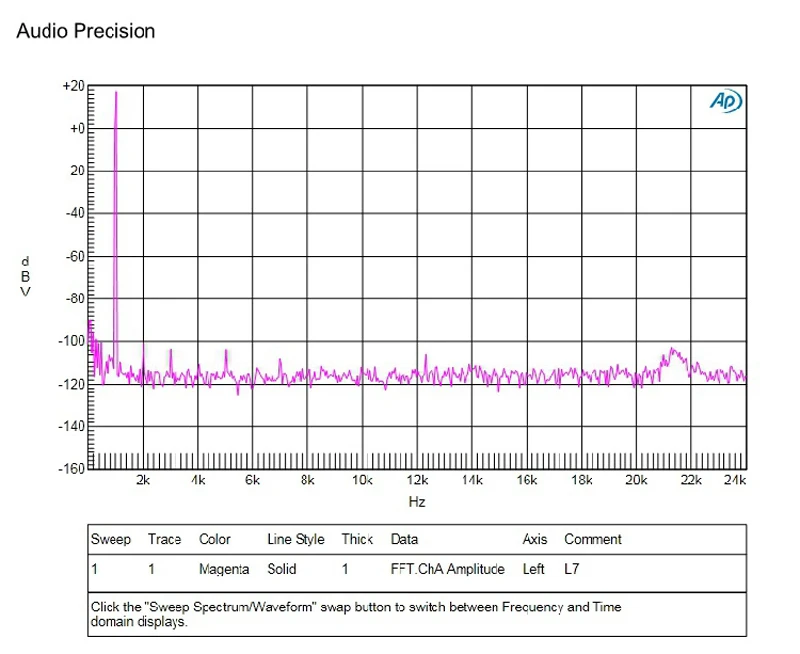800x654 pixels.
Task: Click the "2k" frequency axis label
Action: (x=143, y=480)
